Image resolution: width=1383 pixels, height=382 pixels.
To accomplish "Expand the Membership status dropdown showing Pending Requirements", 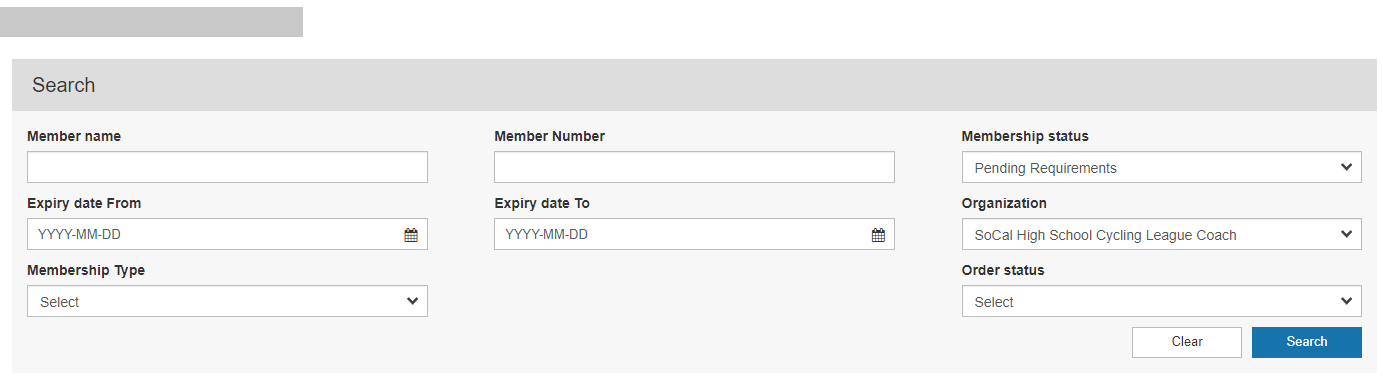I will pyautogui.click(x=1161, y=168).
